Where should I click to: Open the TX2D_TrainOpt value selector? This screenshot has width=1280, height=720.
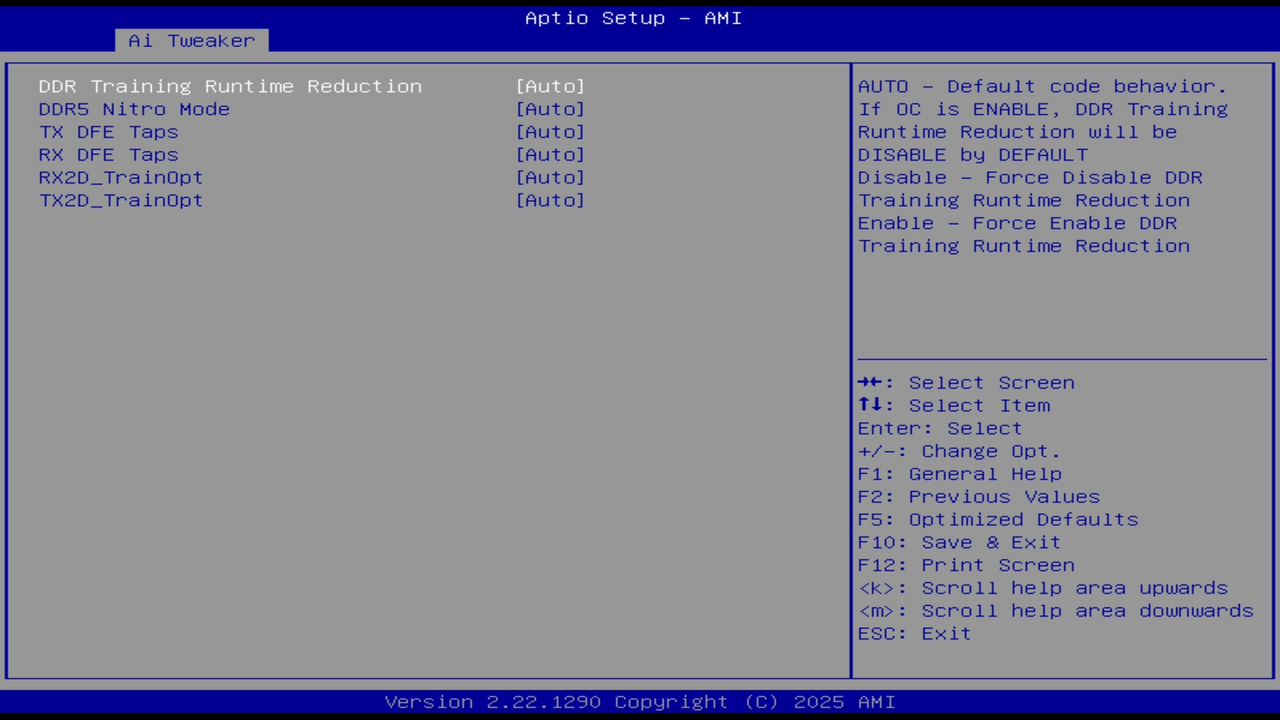[550, 200]
